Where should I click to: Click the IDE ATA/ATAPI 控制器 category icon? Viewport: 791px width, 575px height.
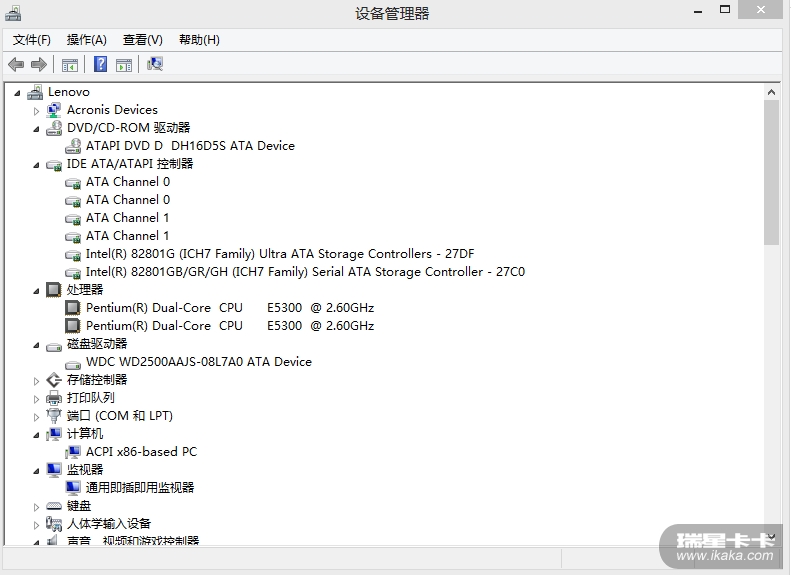coord(54,165)
